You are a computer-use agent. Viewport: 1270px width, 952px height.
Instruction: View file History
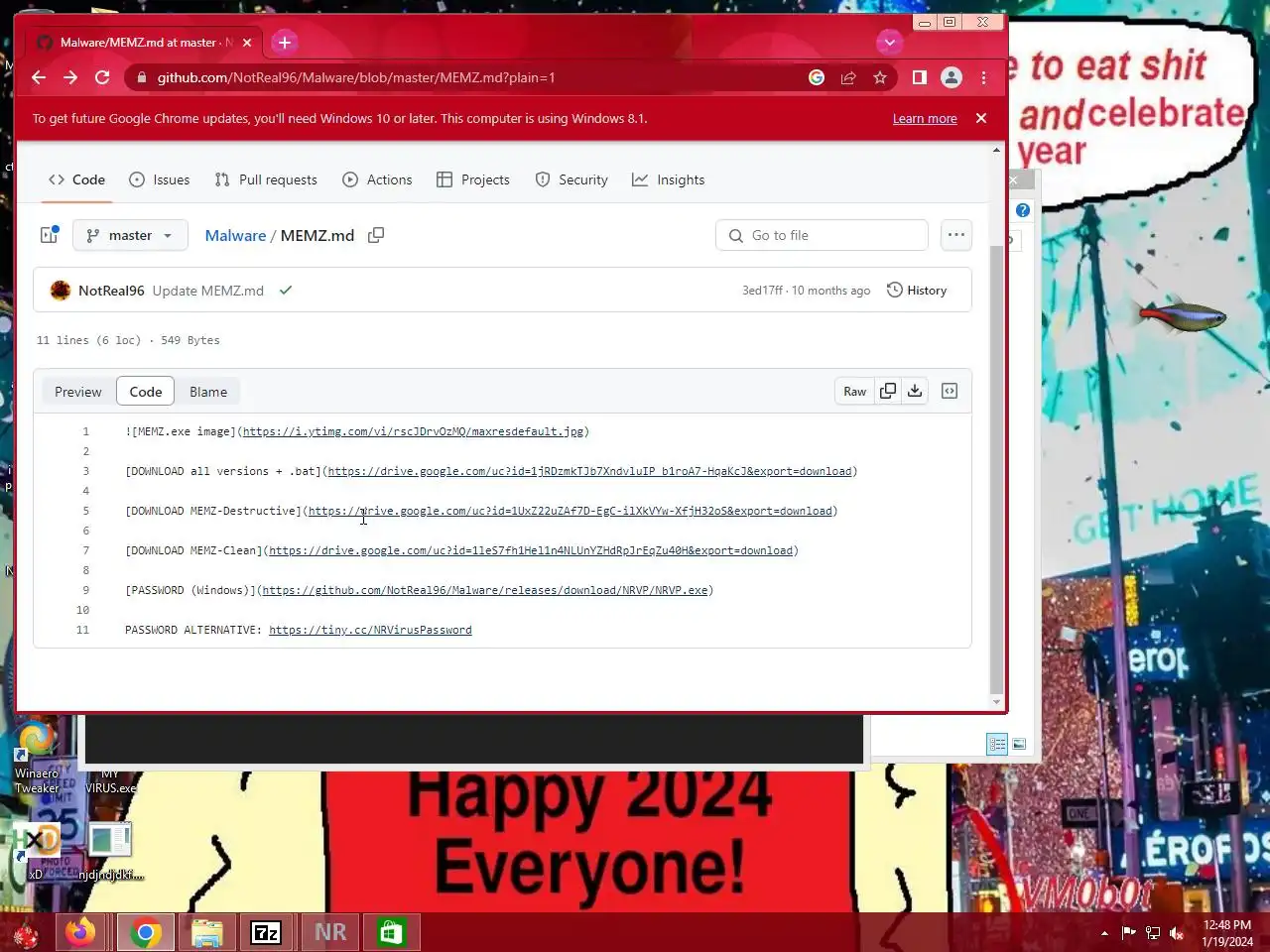tap(917, 291)
